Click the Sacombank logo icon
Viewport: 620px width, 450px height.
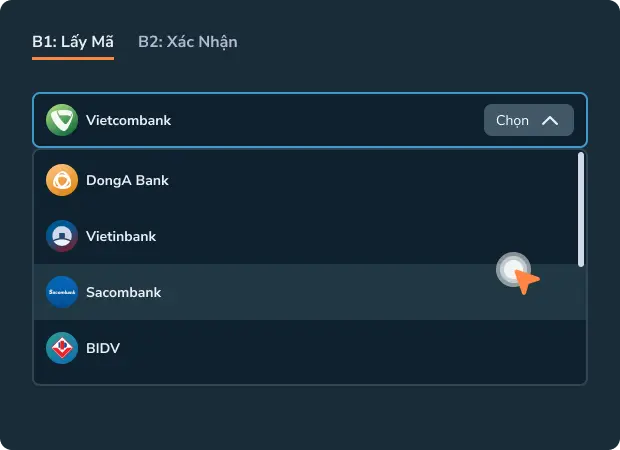point(62,292)
